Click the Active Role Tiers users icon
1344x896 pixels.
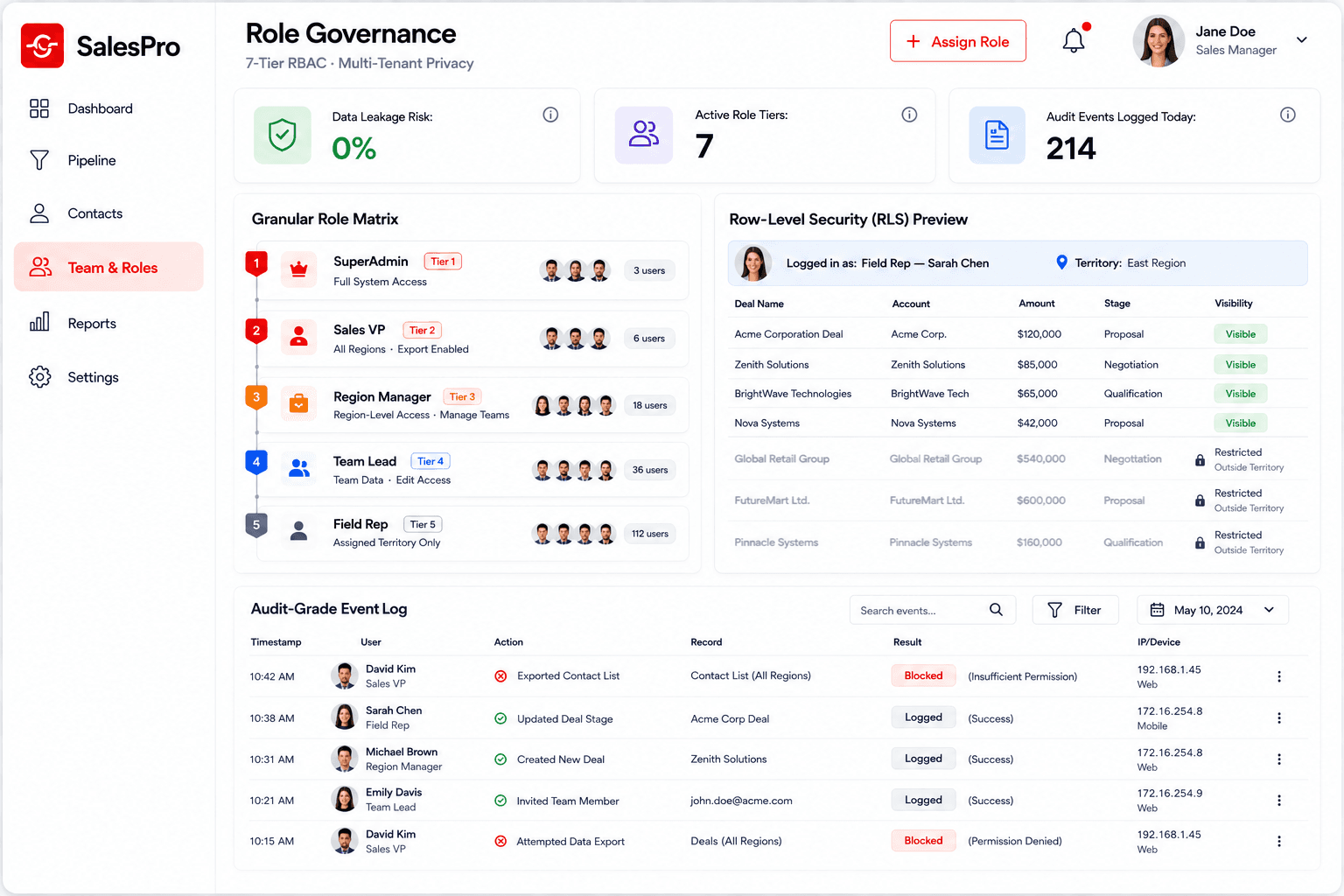click(x=644, y=135)
